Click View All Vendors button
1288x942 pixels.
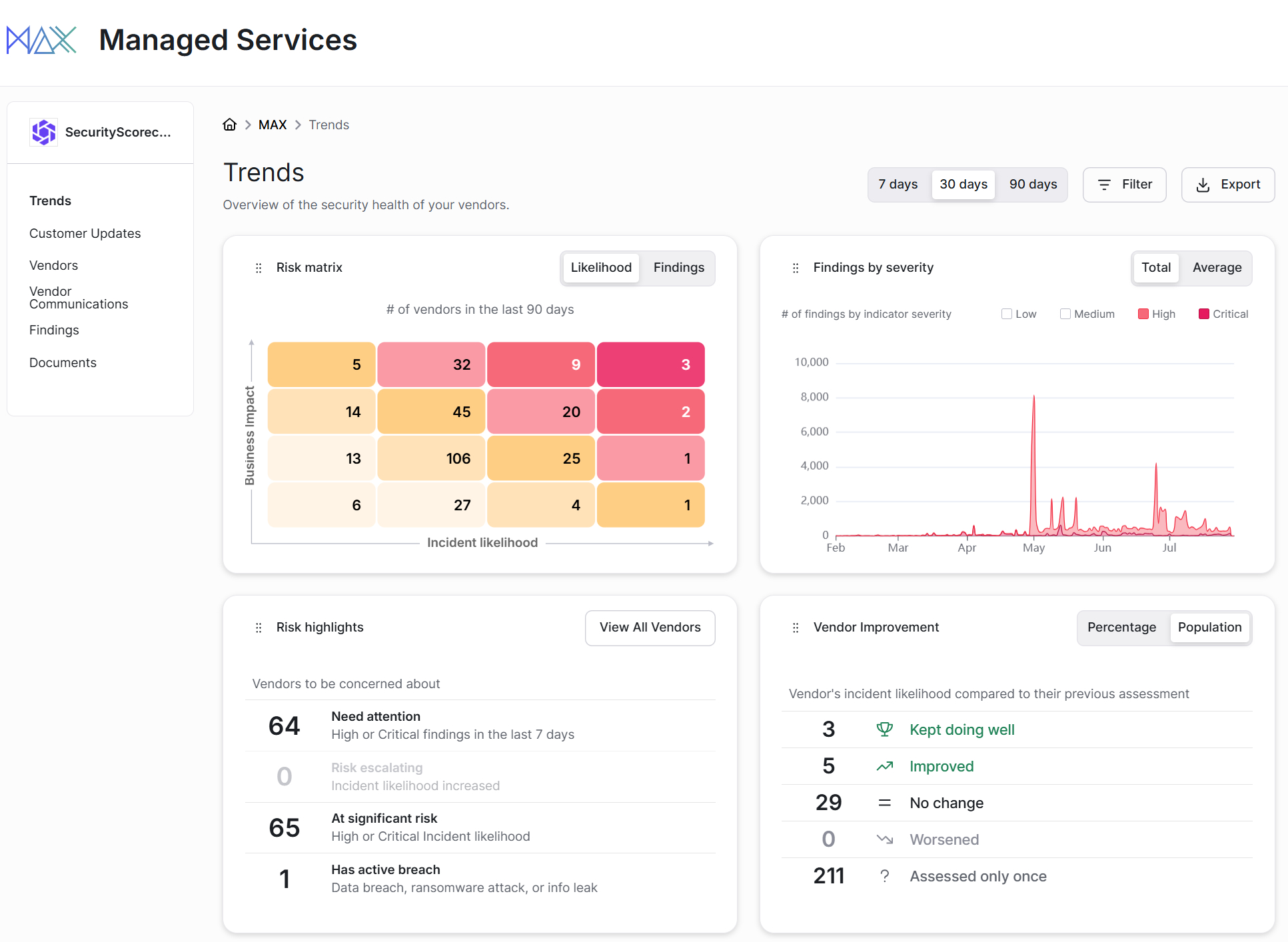point(650,628)
